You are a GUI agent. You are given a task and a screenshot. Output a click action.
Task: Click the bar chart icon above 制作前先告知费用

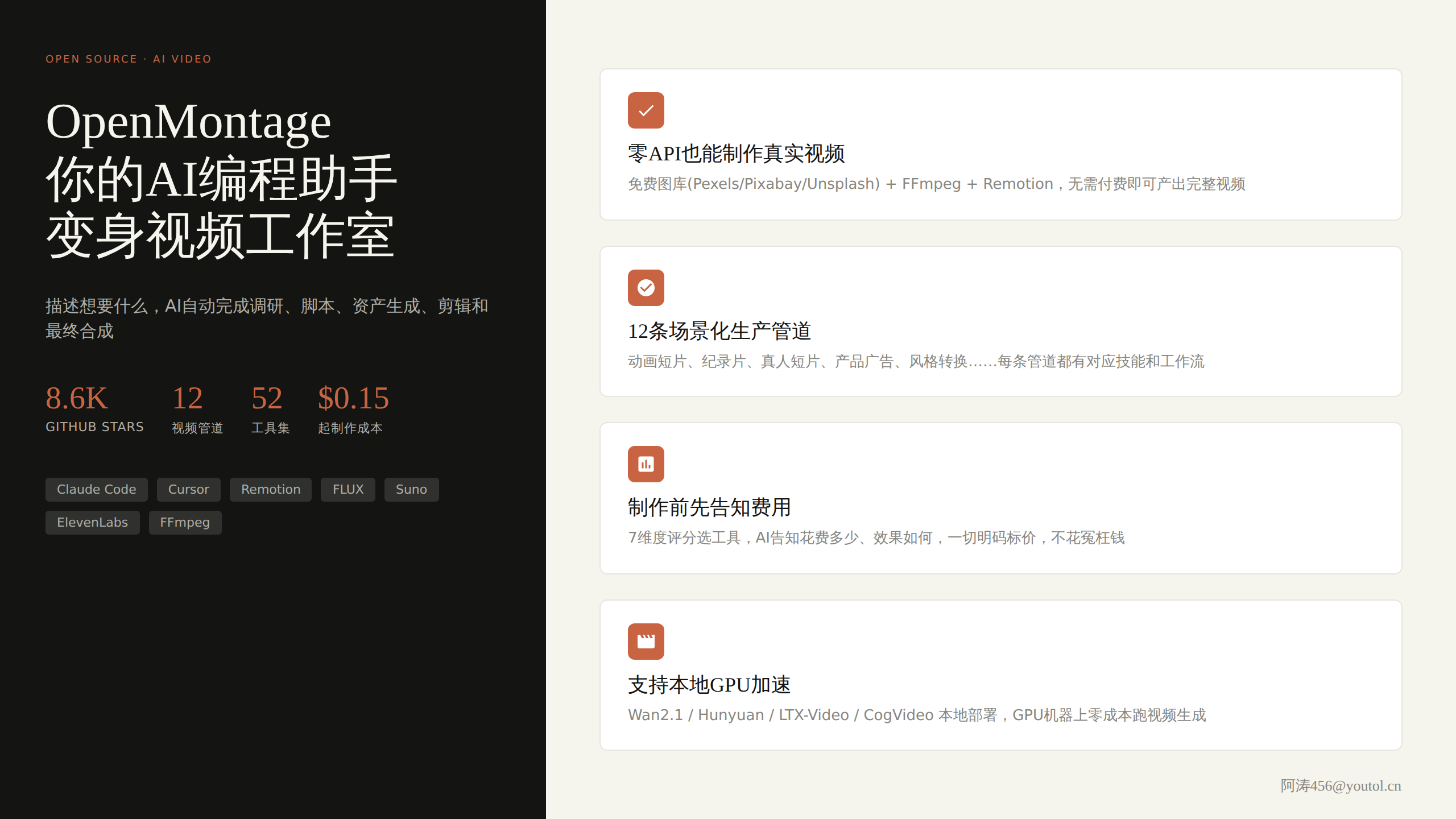(x=646, y=464)
